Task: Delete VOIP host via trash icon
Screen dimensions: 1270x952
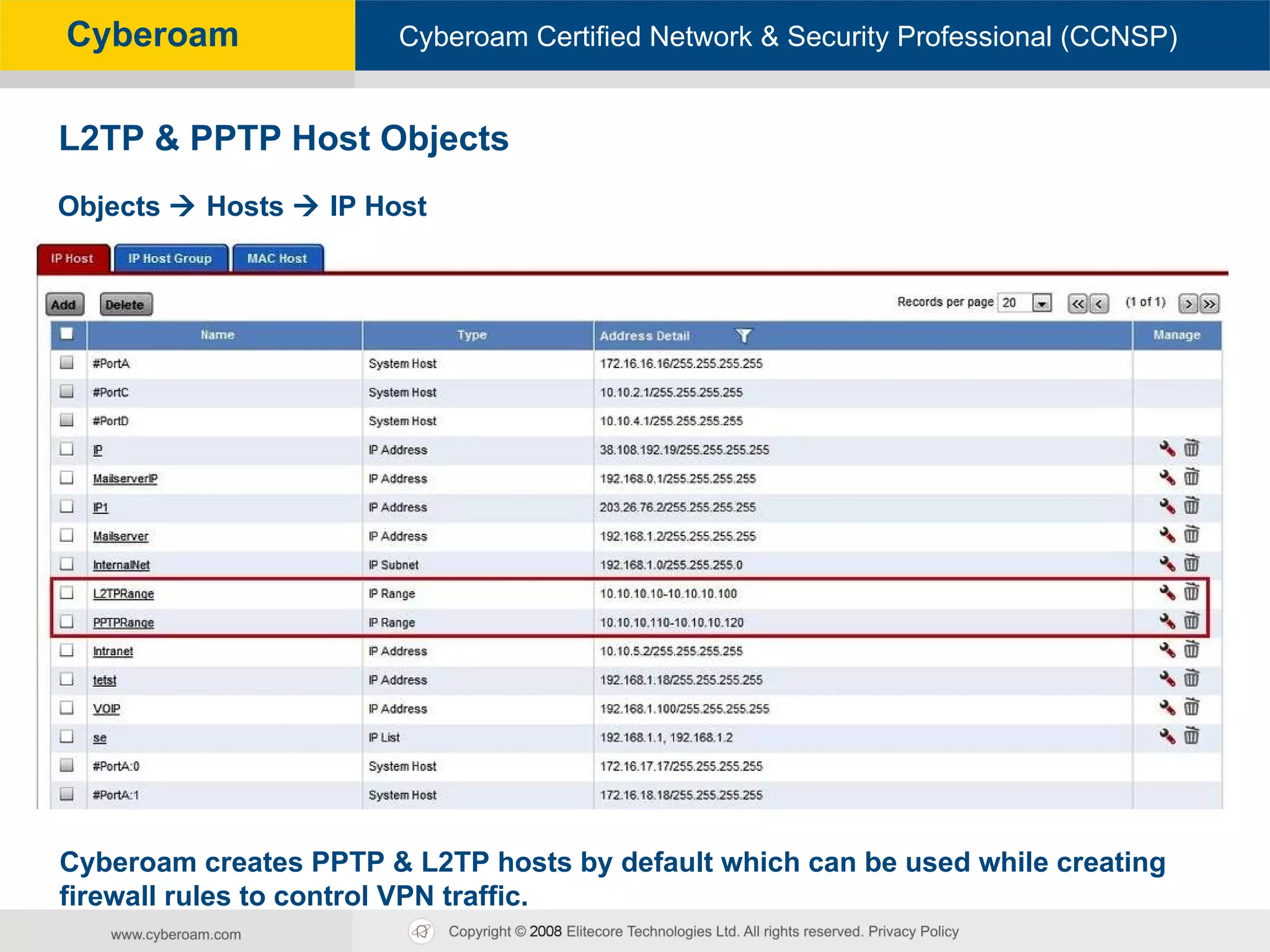Action: click(1191, 707)
